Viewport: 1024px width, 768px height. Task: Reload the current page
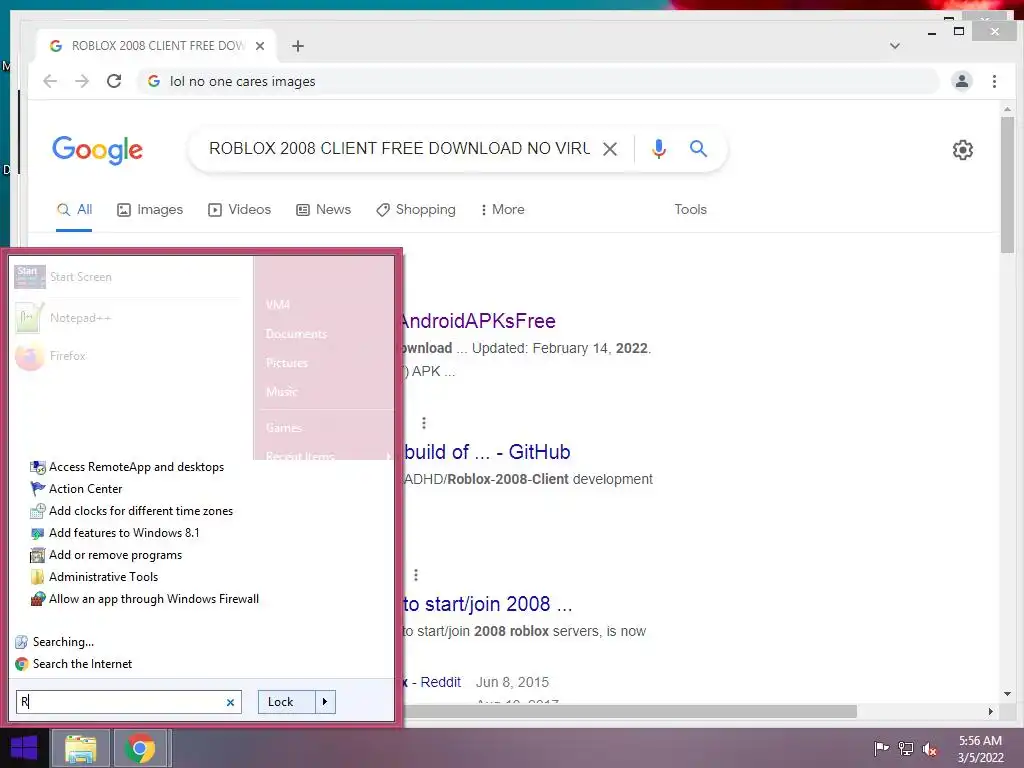pyautogui.click(x=114, y=81)
